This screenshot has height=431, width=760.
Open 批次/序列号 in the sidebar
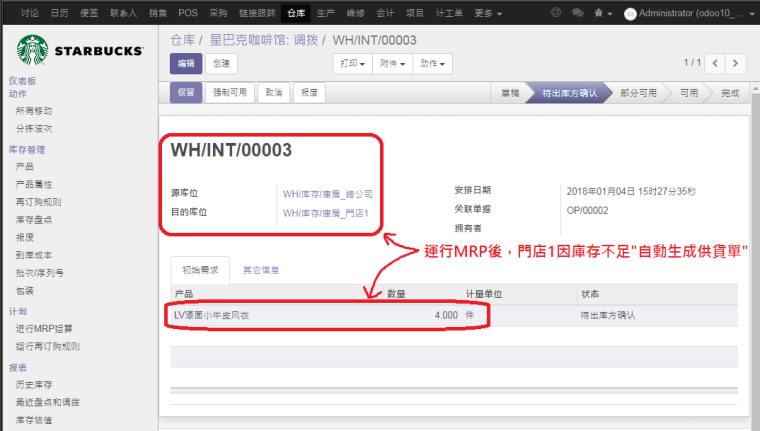pyautogui.click(x=39, y=273)
